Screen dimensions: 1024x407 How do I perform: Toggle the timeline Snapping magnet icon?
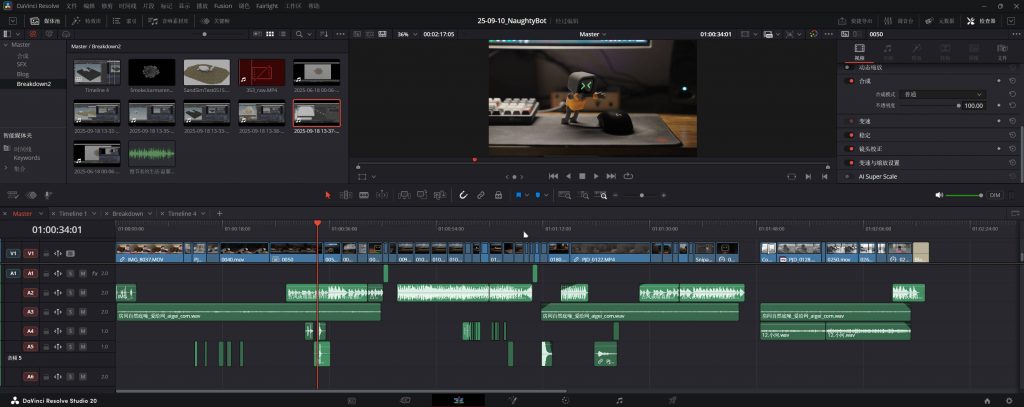463,195
